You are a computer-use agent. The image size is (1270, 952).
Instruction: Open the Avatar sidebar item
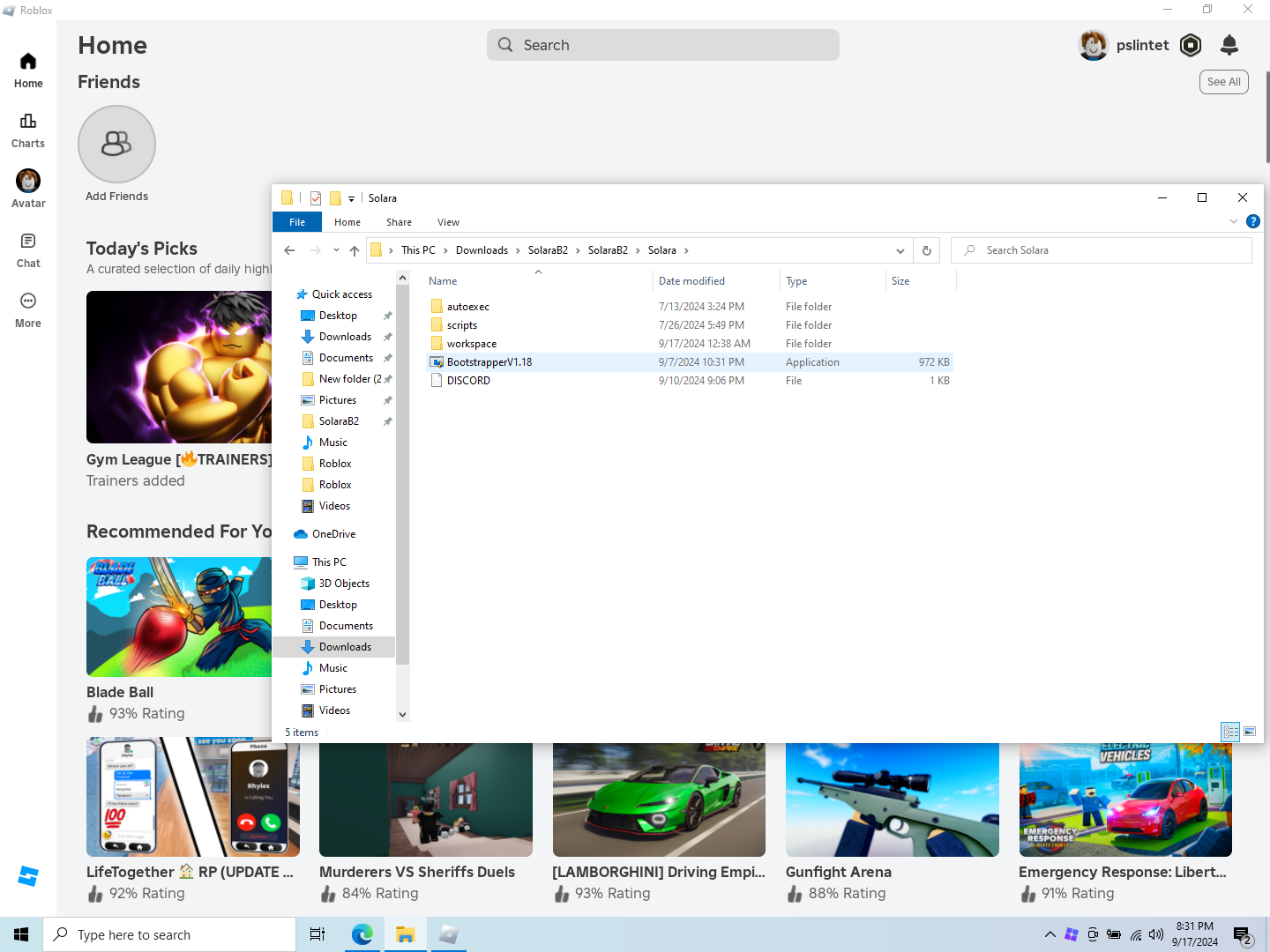click(28, 189)
